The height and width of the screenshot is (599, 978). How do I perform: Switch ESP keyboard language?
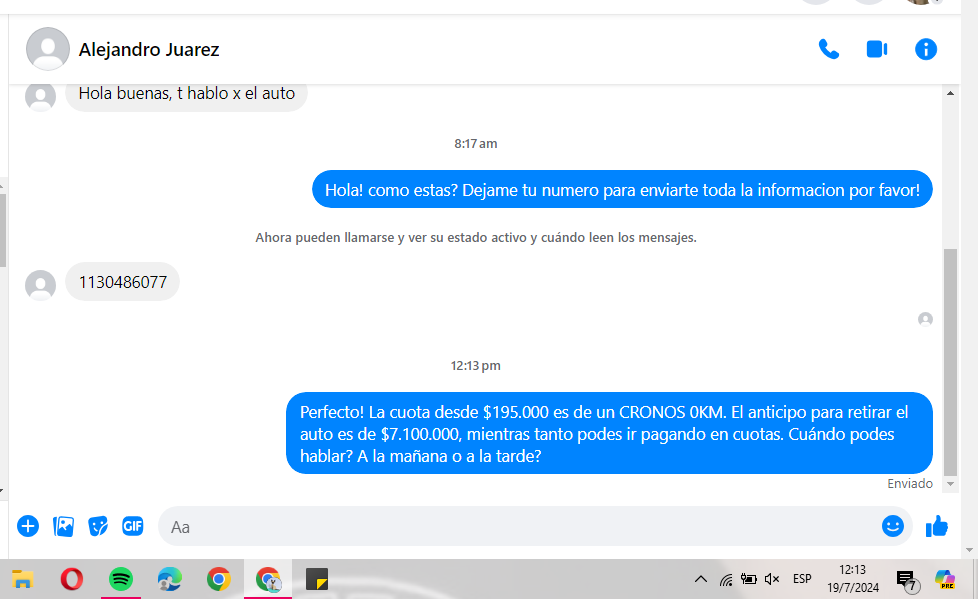click(802, 579)
